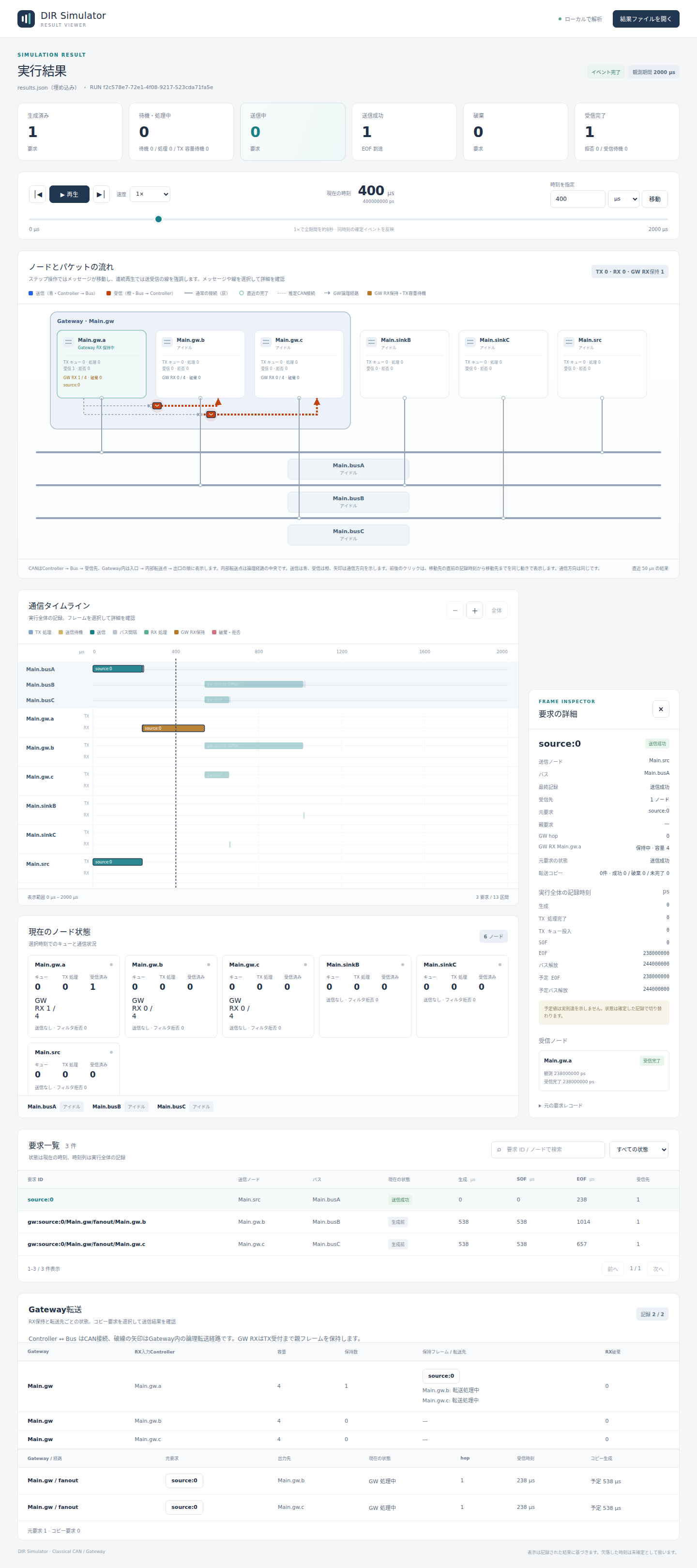Click the Main.gw.a node icon

click(68, 342)
